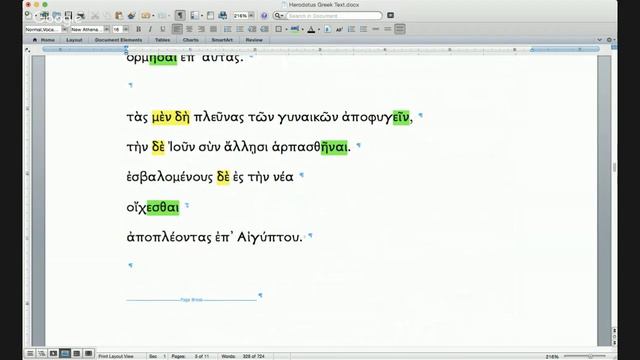Click the redo icon
Viewport: 640px width, 360px height.
[162, 16]
